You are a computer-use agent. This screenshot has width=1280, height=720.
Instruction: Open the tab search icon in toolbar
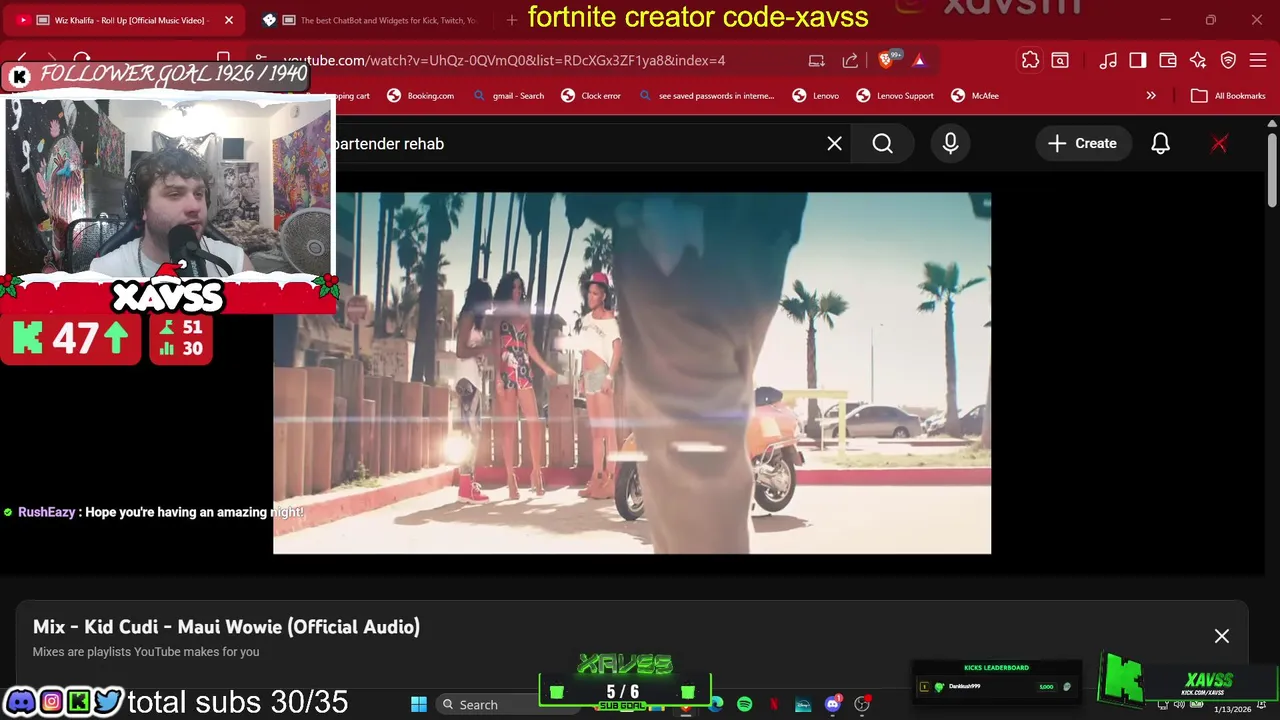[1059, 60]
